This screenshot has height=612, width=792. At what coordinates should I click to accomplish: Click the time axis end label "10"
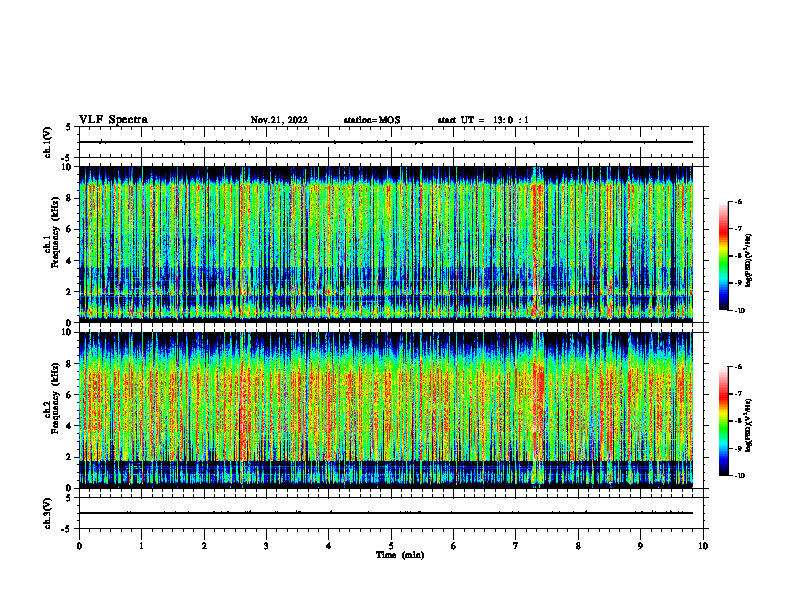[703, 546]
